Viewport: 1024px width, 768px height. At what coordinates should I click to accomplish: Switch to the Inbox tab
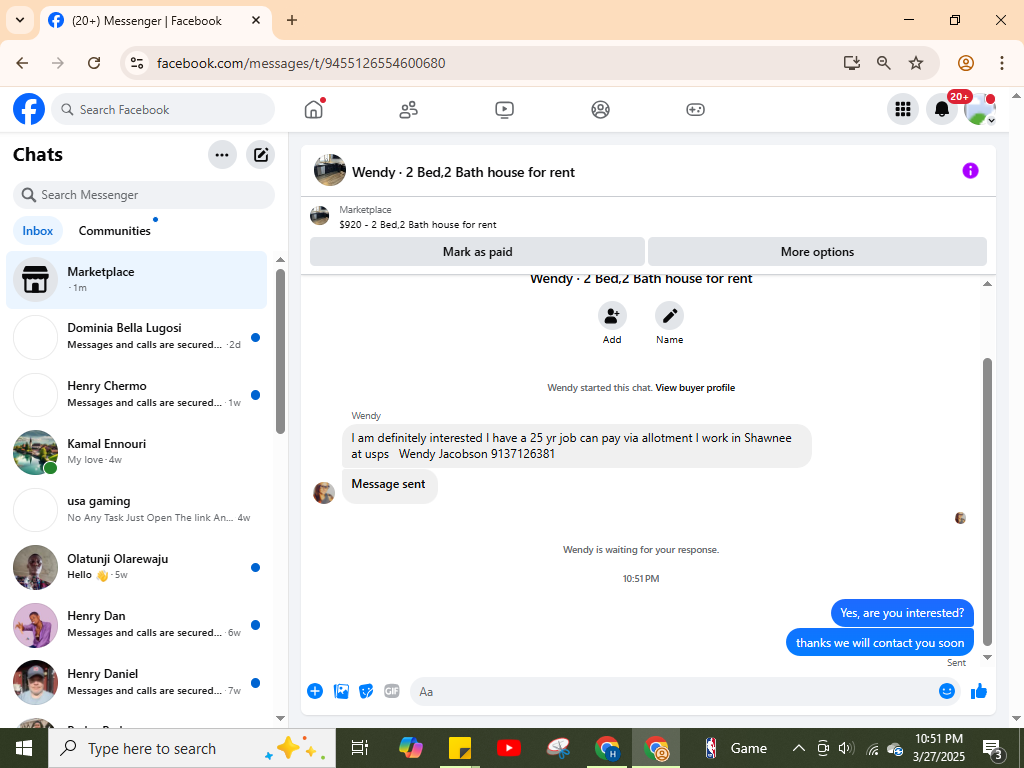38,231
